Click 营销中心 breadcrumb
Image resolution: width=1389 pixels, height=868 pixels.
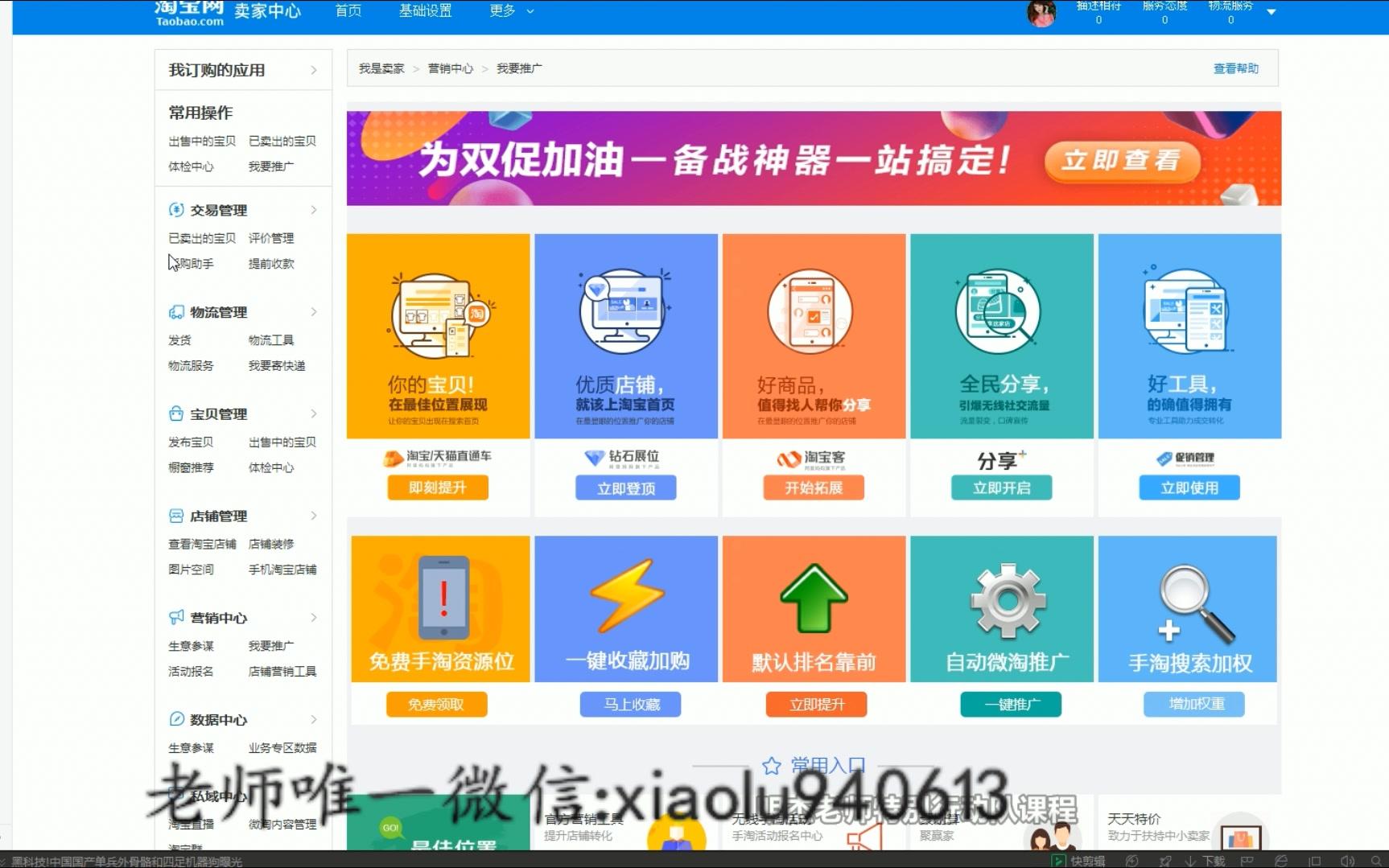point(451,68)
